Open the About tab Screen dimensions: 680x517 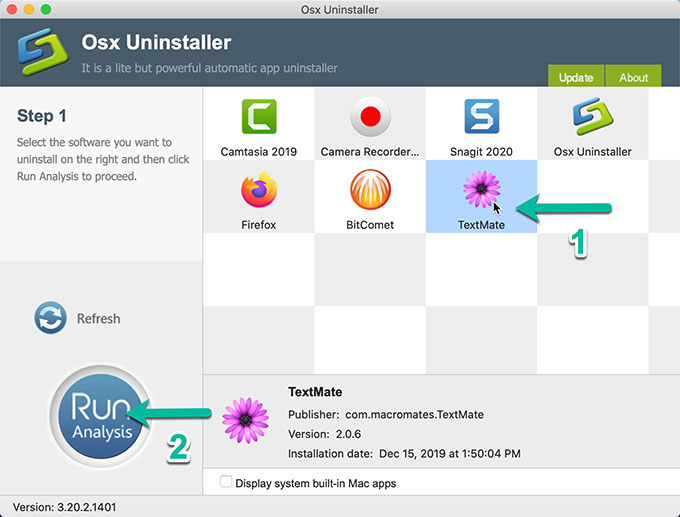click(634, 76)
